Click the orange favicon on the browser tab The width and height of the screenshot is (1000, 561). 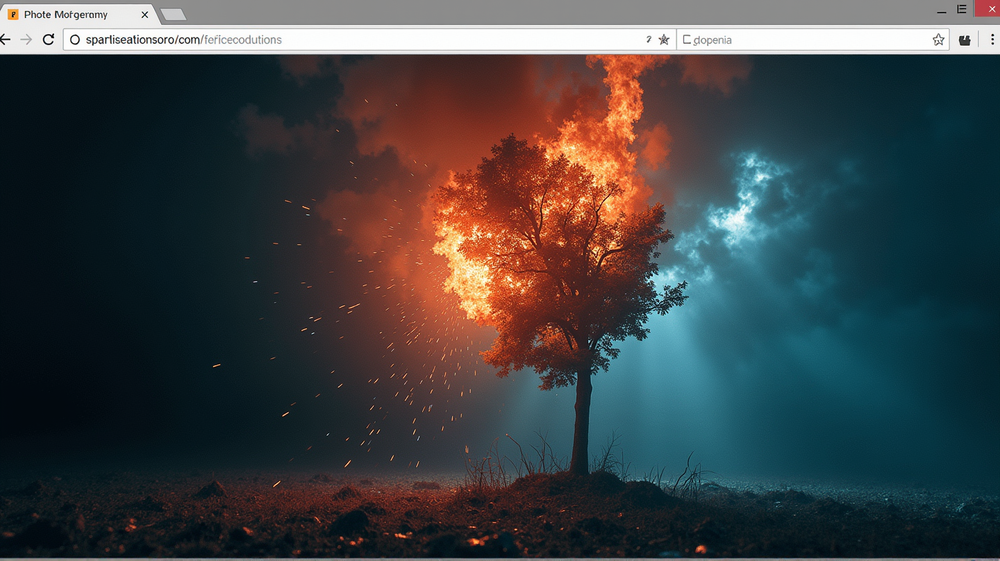click(13, 15)
